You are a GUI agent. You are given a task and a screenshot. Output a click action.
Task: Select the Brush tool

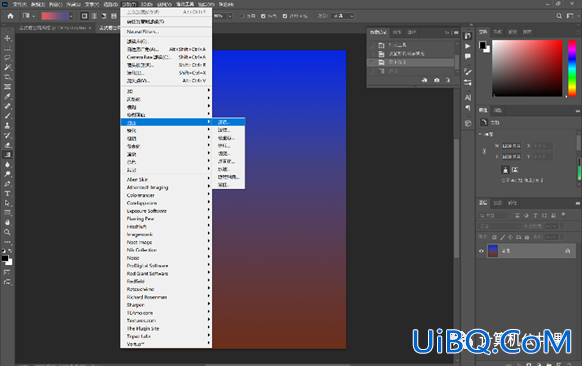(7, 116)
